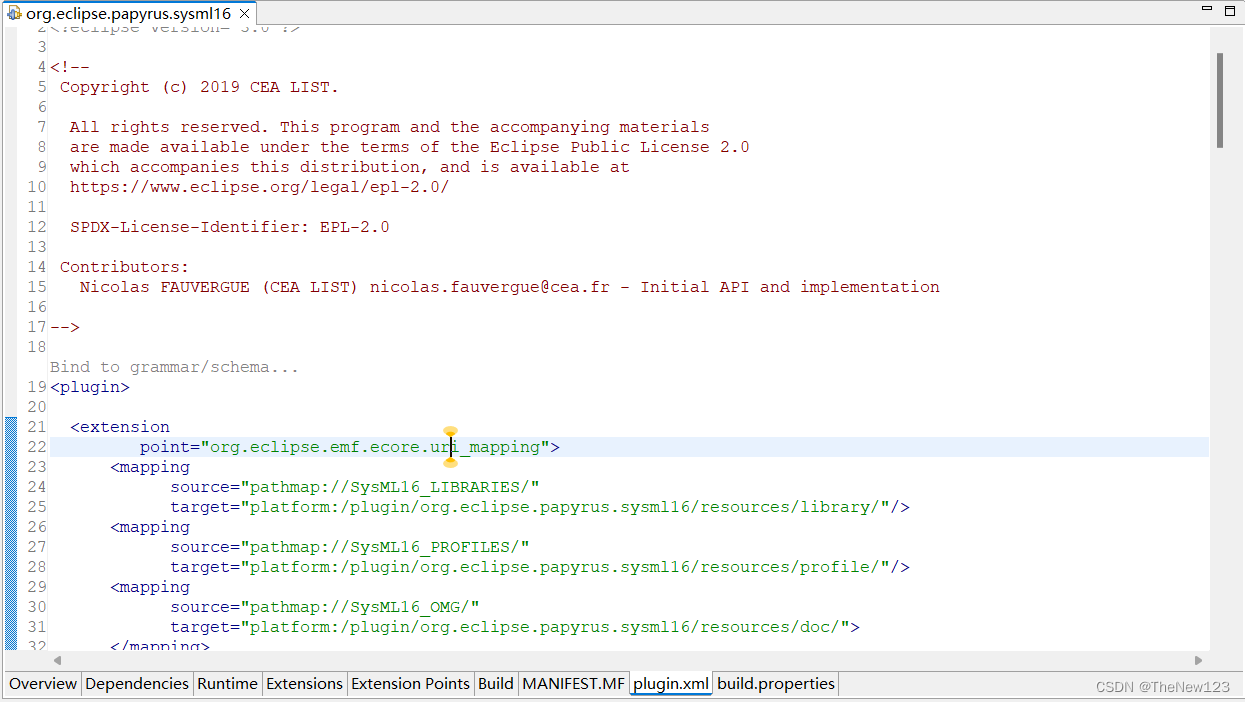Screen dimensions: 1245x702
Task: View the Extension Points tab
Action: (410, 684)
